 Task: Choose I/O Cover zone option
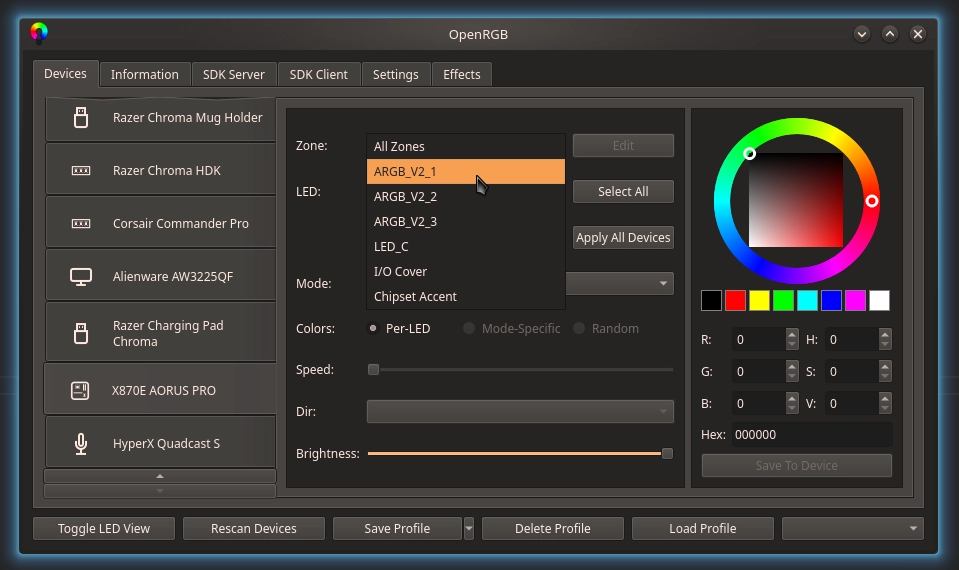pos(465,272)
